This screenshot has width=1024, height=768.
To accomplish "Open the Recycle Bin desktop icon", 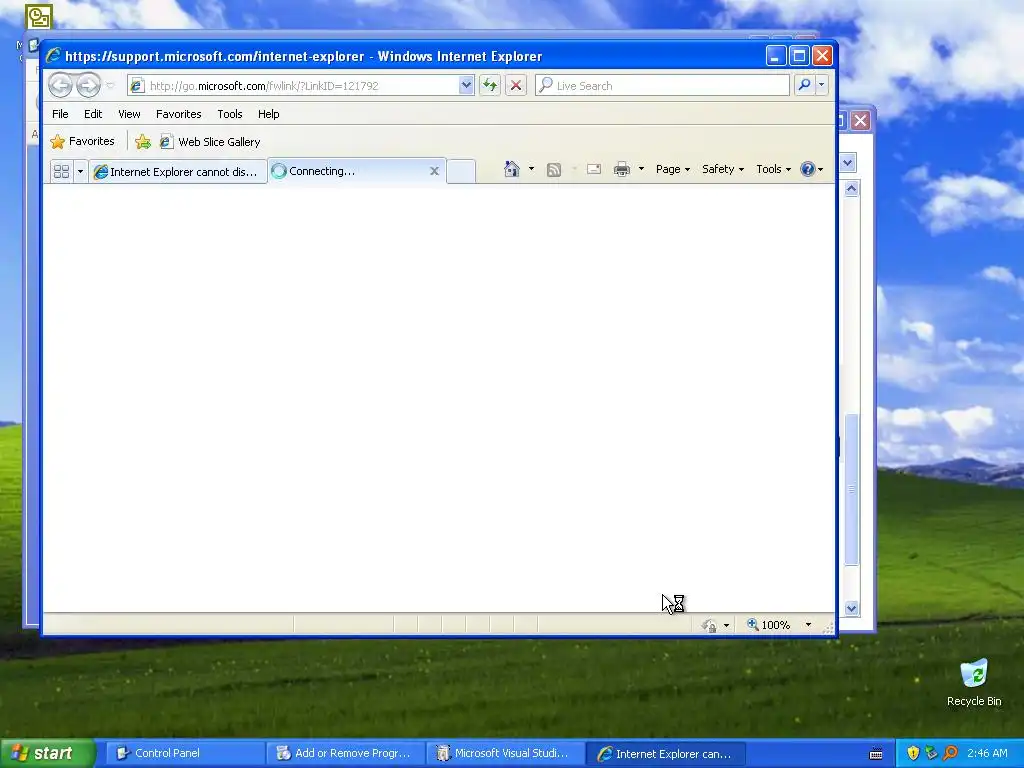I will point(974,683).
